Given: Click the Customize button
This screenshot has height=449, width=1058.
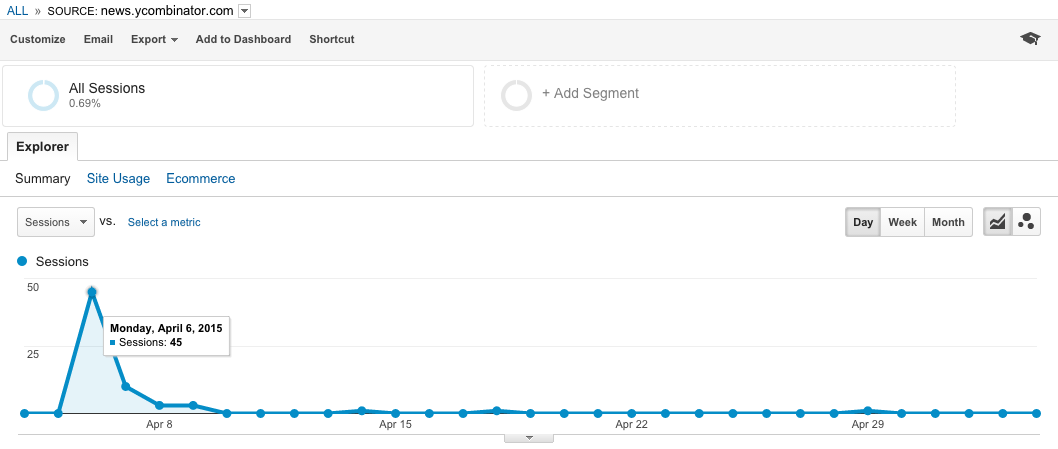Looking at the screenshot, I should (38, 39).
